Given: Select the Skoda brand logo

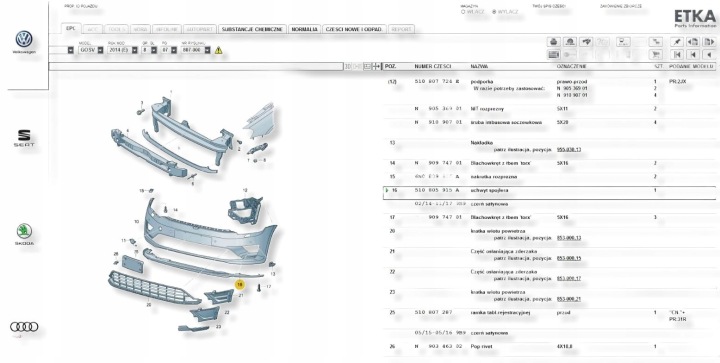Looking at the screenshot, I should click(24, 234).
